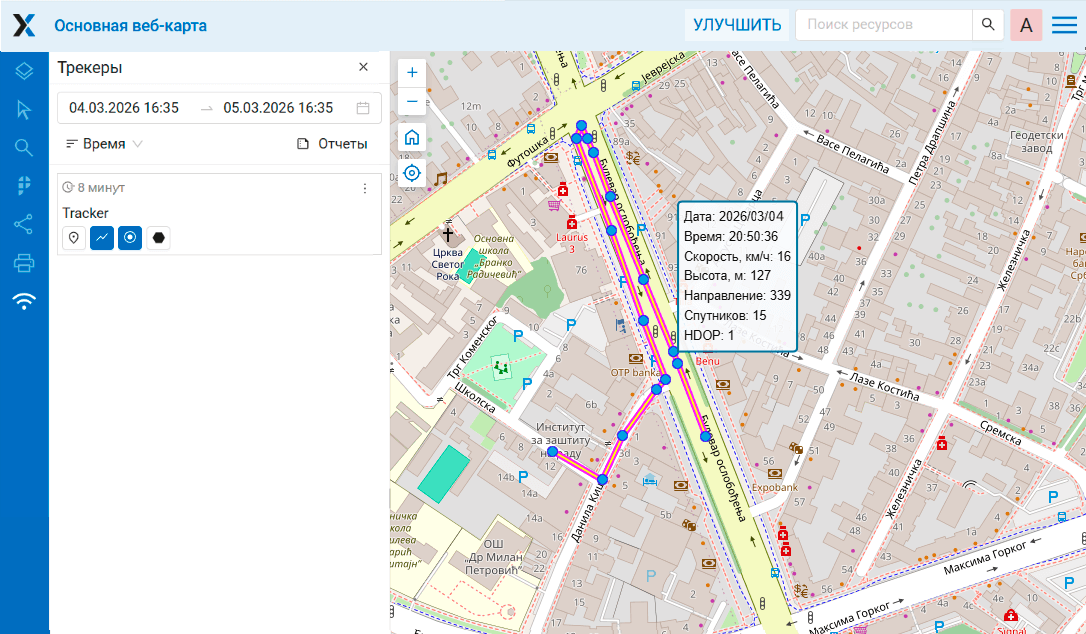
Task: Open the share map icon
Action: pyautogui.click(x=24, y=224)
